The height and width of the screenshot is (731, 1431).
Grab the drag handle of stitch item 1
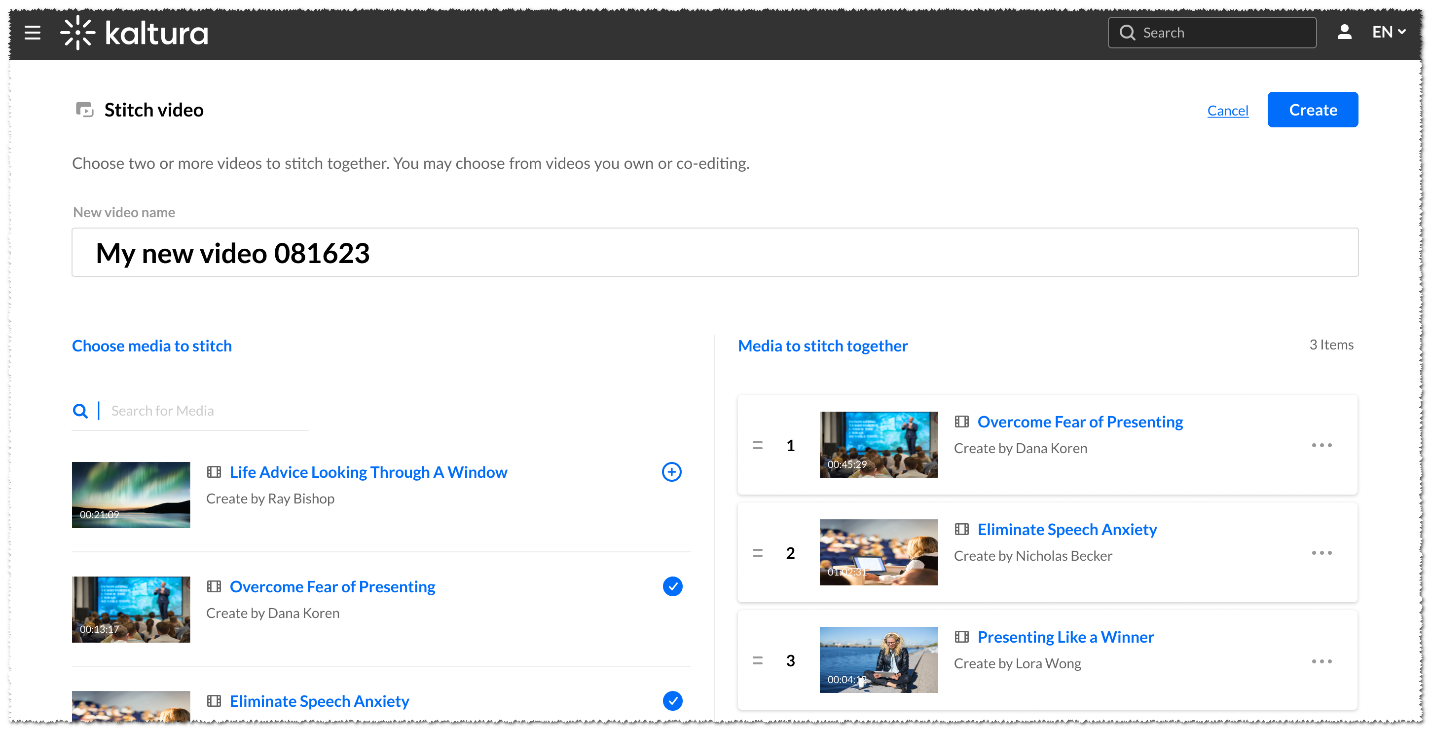pos(758,445)
